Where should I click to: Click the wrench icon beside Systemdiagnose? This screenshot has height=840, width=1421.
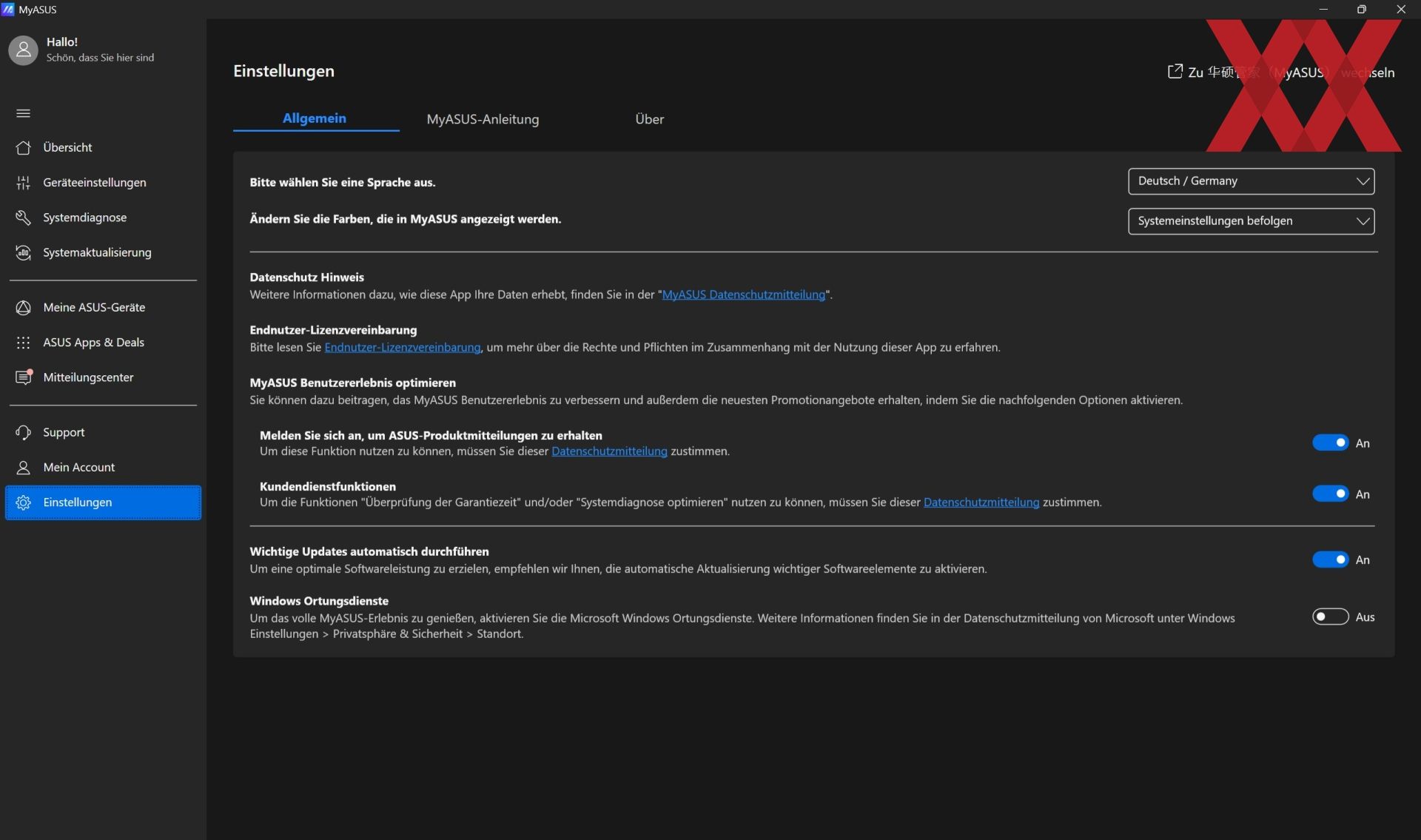[x=23, y=218]
